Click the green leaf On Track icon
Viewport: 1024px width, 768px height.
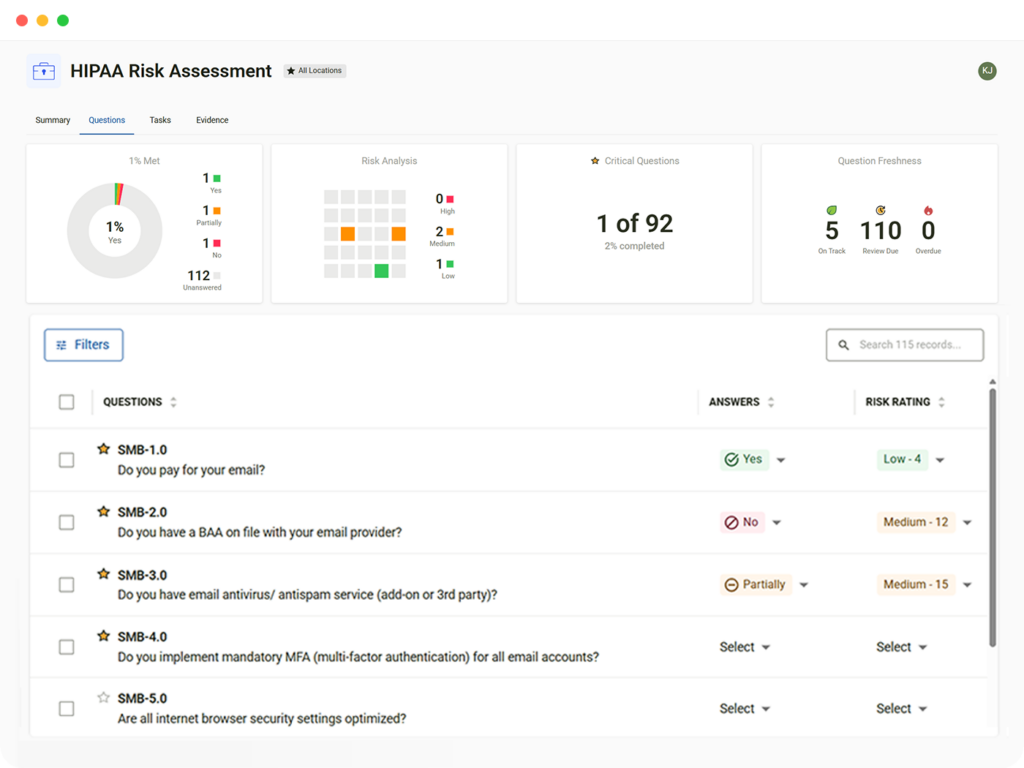(831, 210)
